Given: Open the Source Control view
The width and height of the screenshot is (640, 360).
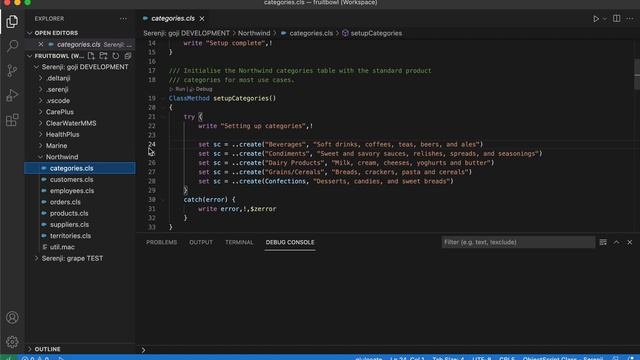Looking at the screenshot, I should click(x=12, y=71).
